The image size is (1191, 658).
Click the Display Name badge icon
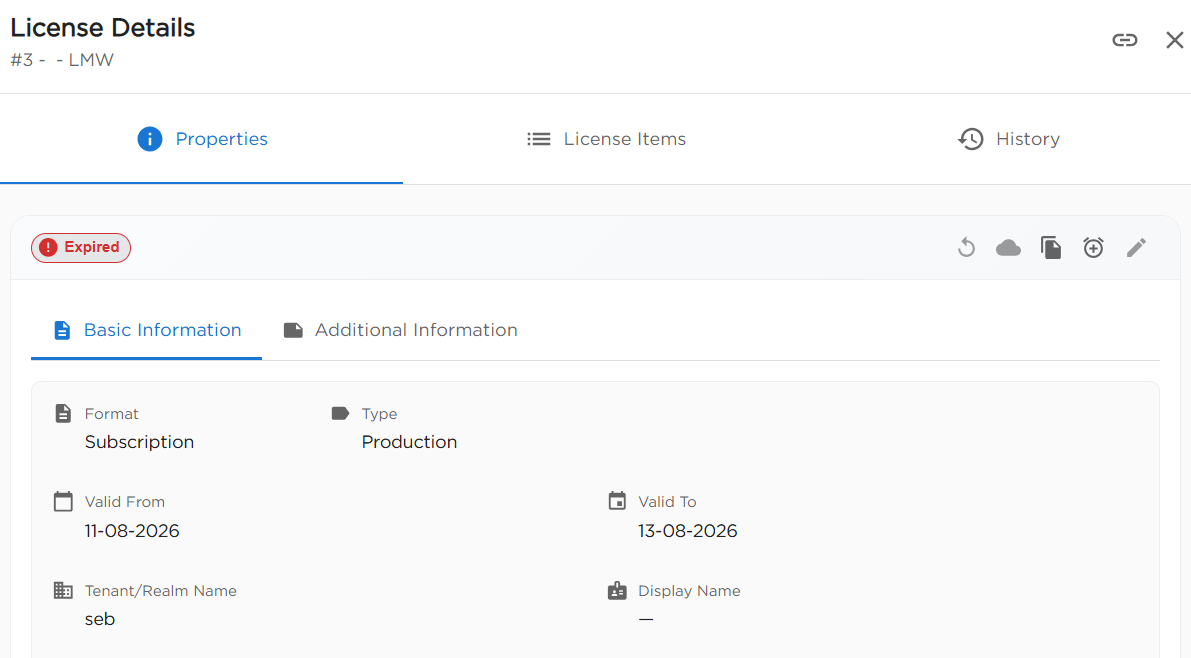618,590
